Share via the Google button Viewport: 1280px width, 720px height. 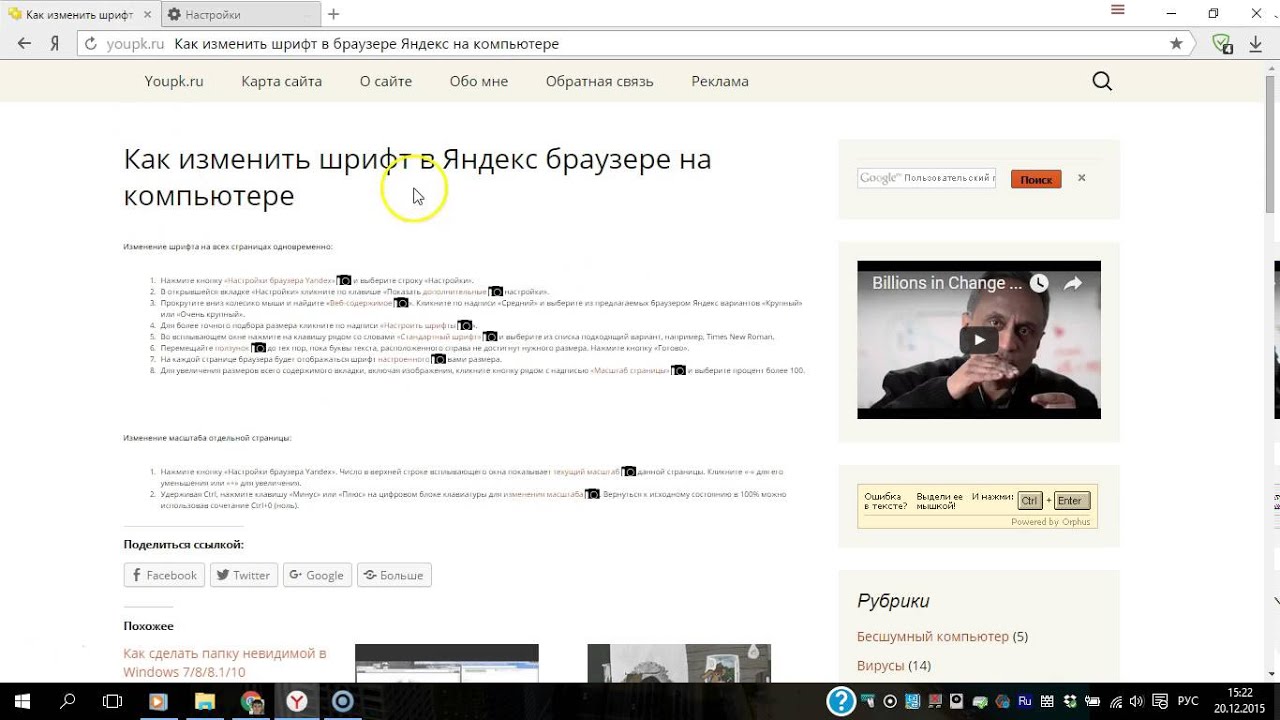point(317,575)
